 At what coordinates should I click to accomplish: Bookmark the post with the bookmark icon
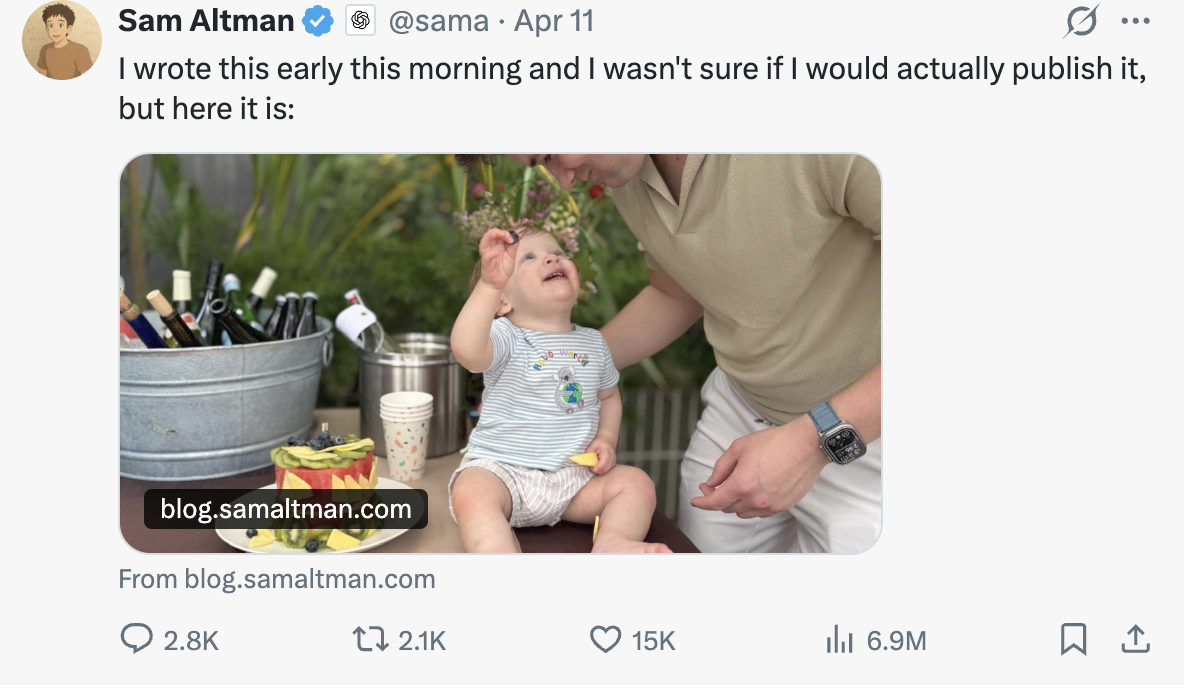pyautogui.click(x=1073, y=639)
